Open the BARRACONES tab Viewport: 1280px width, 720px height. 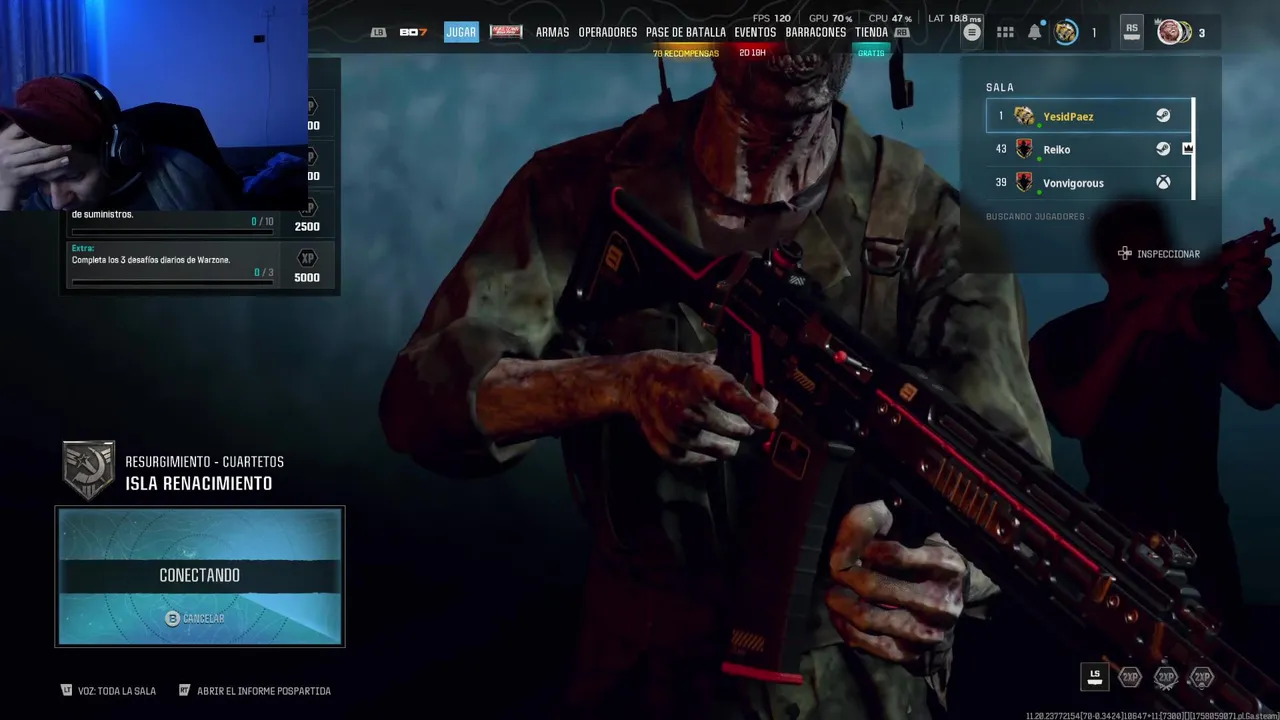tap(816, 32)
